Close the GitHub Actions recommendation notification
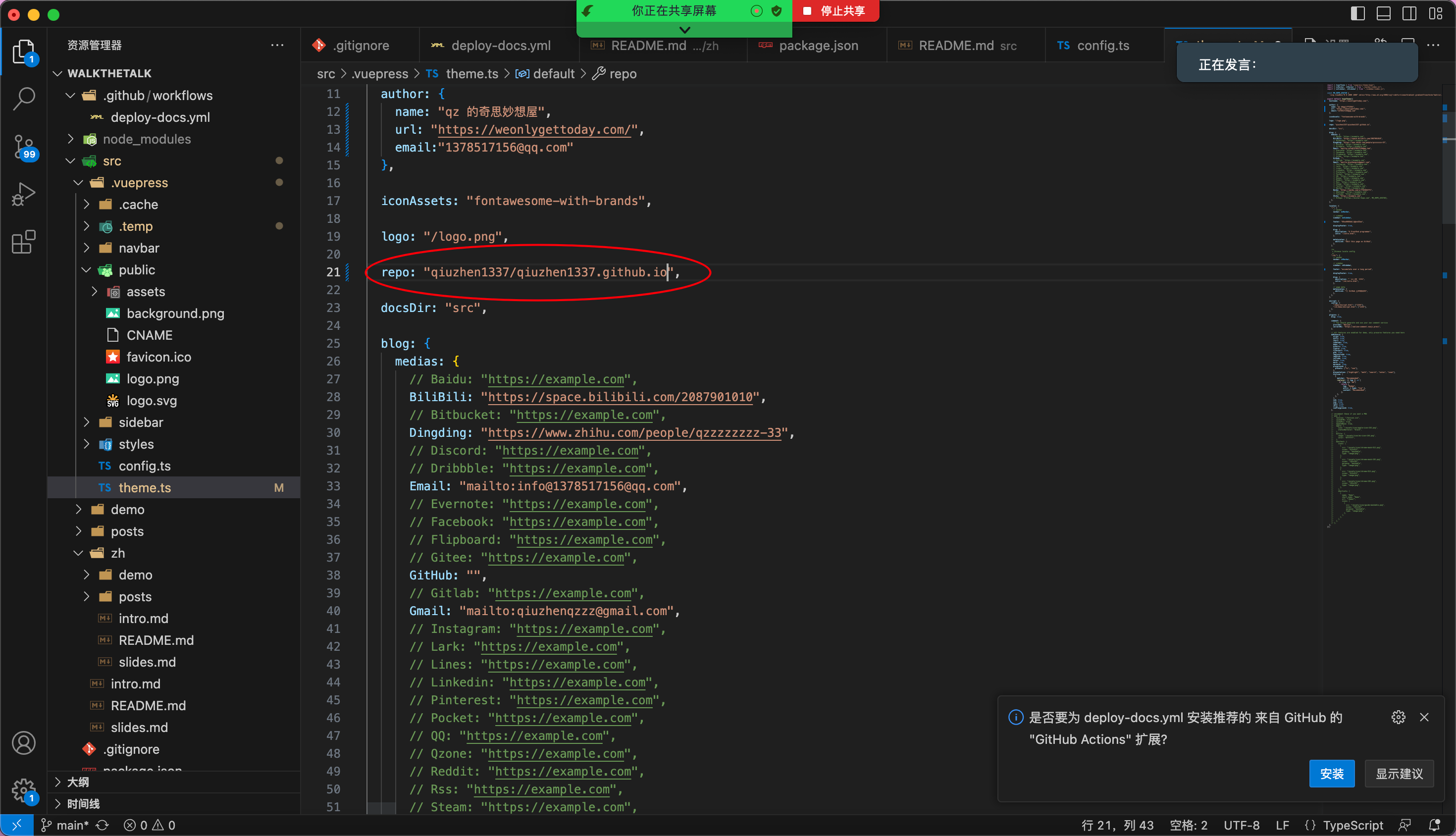The width and height of the screenshot is (1456, 836). pyautogui.click(x=1424, y=717)
